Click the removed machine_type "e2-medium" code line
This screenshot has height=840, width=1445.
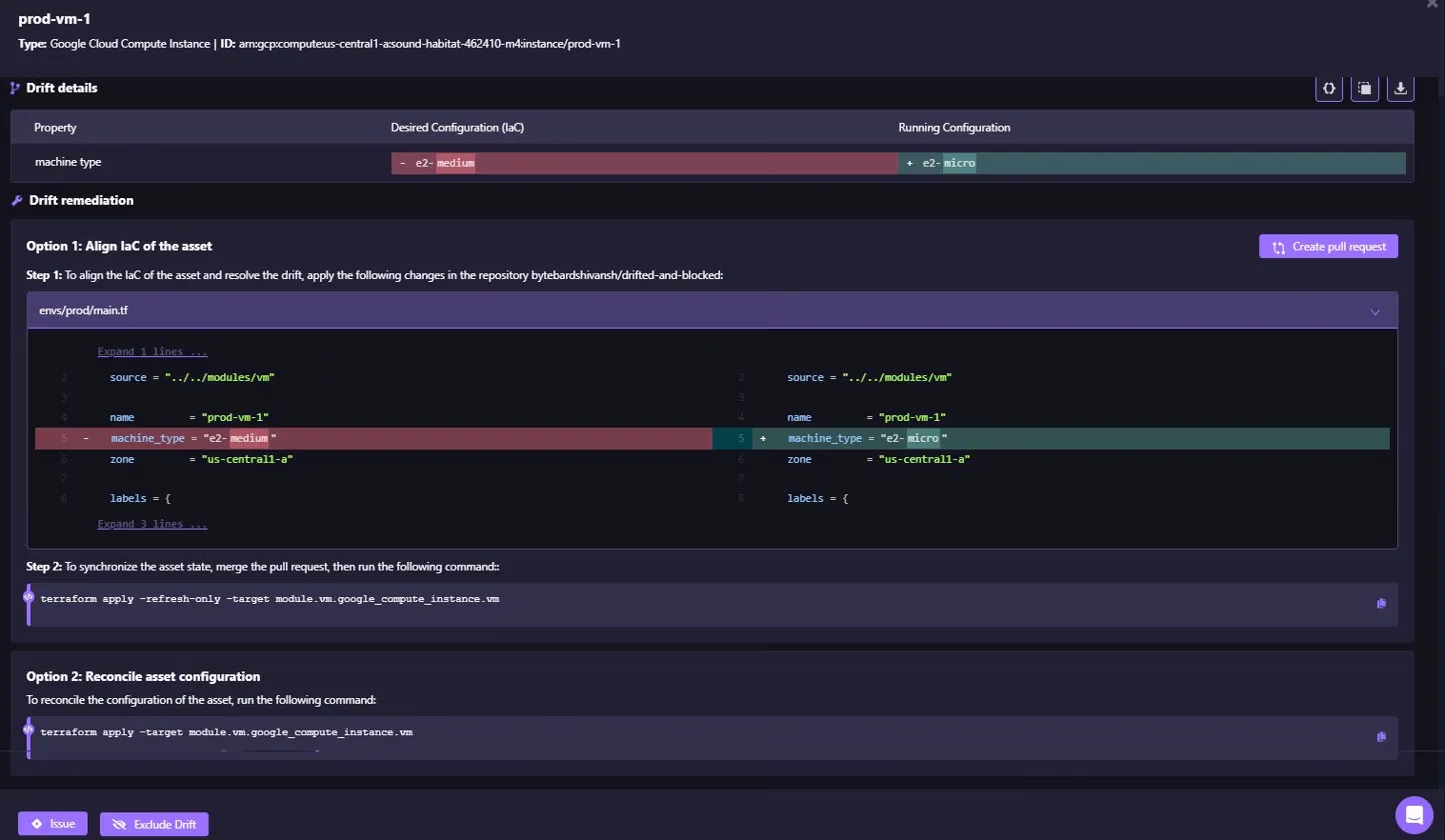pyautogui.click(x=374, y=439)
